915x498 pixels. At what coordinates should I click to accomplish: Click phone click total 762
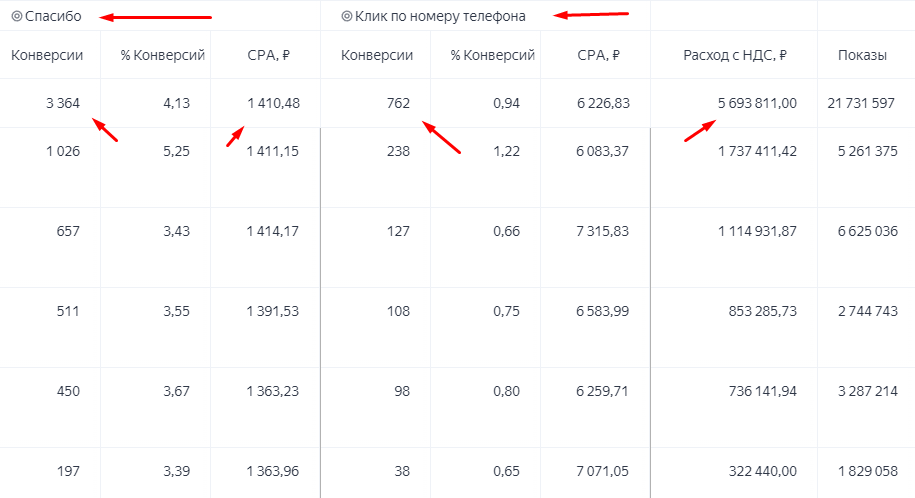pyautogui.click(x=399, y=103)
